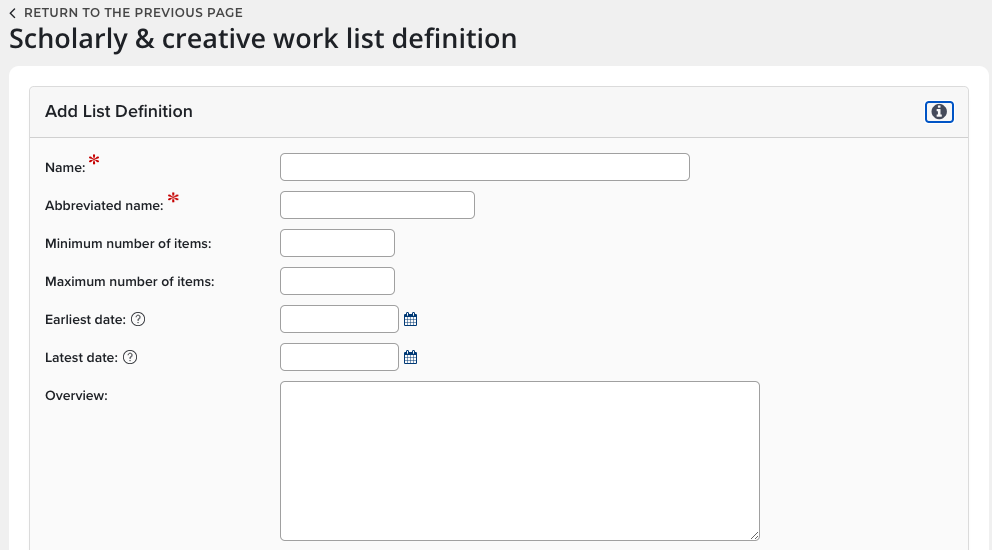Click the Latest date help question mark
992x550 pixels.
(x=130, y=357)
